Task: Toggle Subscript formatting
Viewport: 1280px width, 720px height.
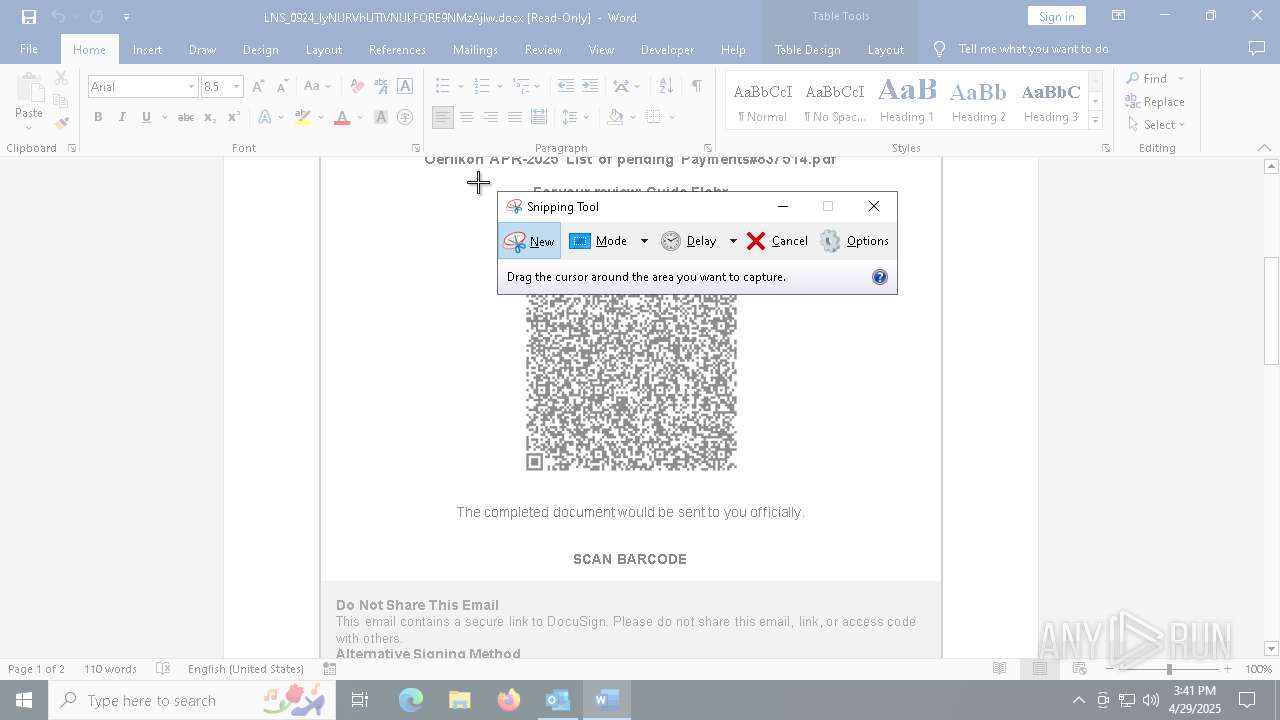Action: [x=209, y=117]
